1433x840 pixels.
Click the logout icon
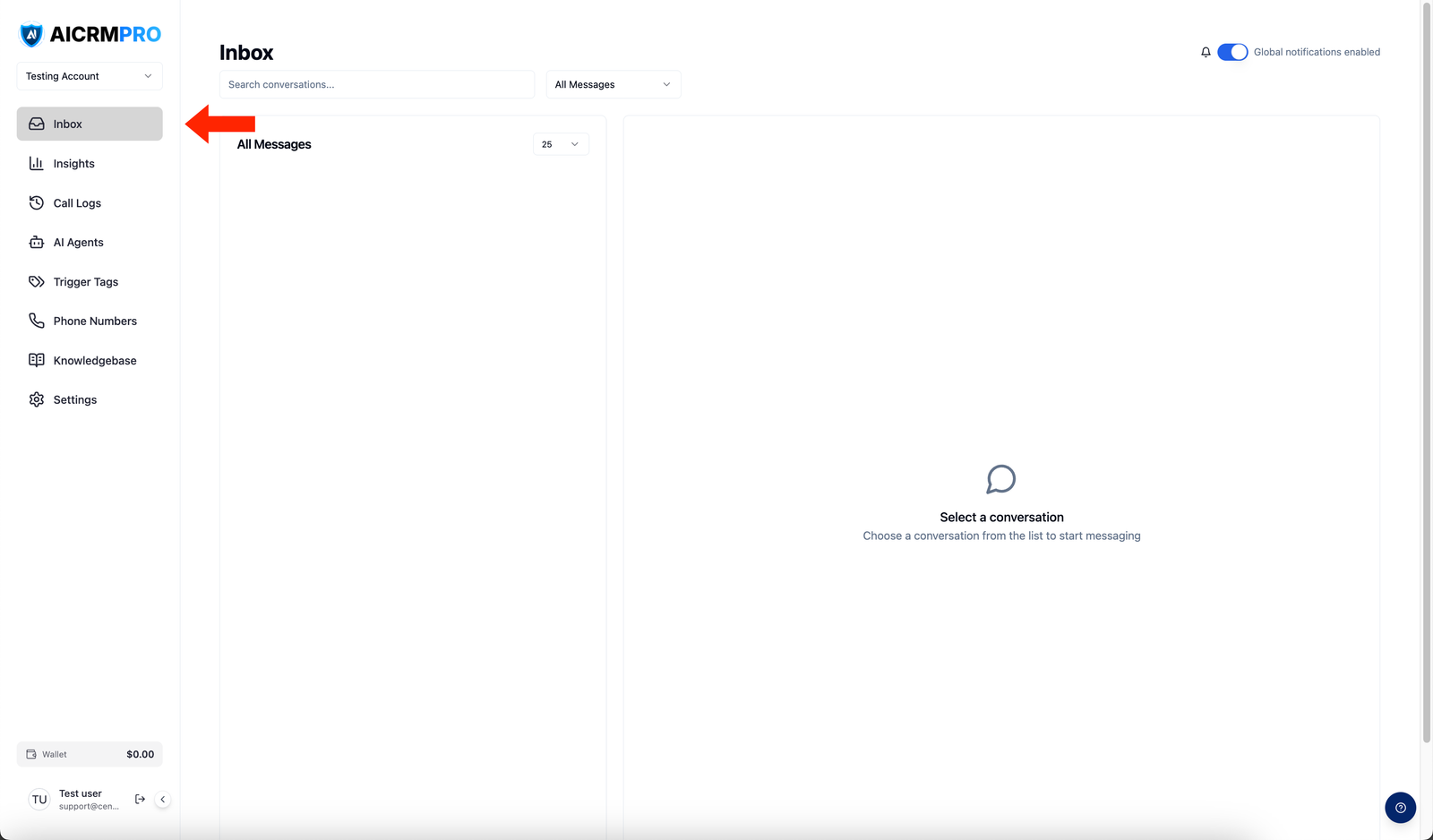click(140, 799)
